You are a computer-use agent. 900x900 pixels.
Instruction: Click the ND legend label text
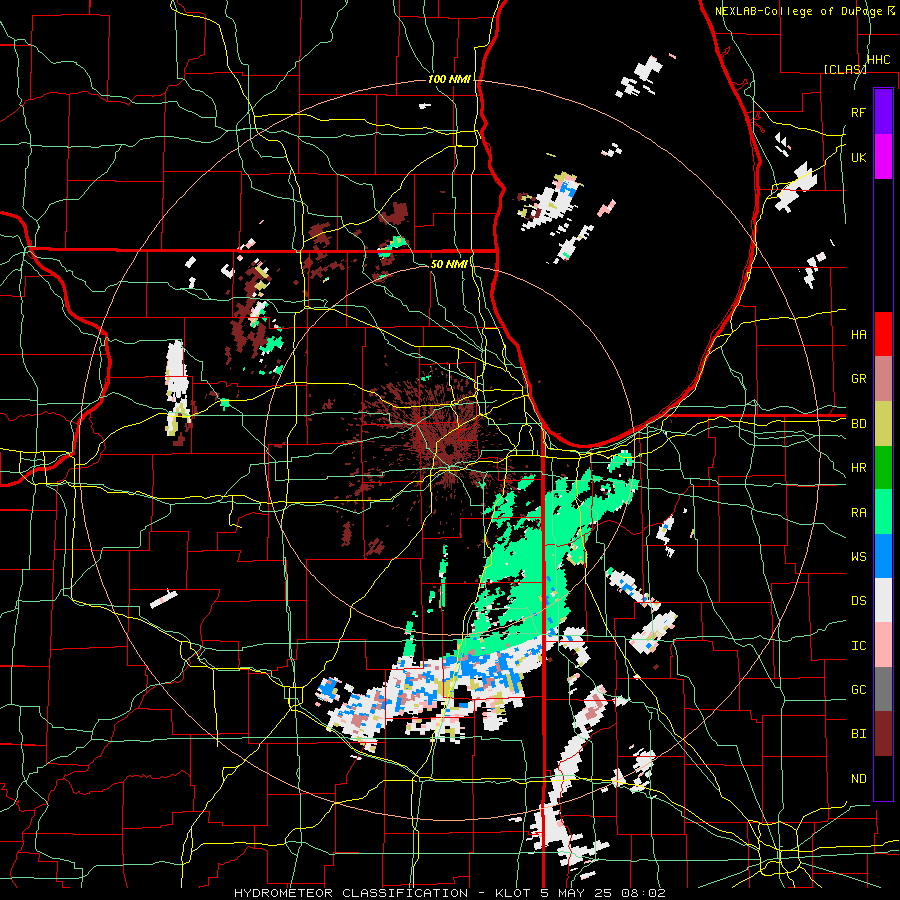tap(858, 779)
